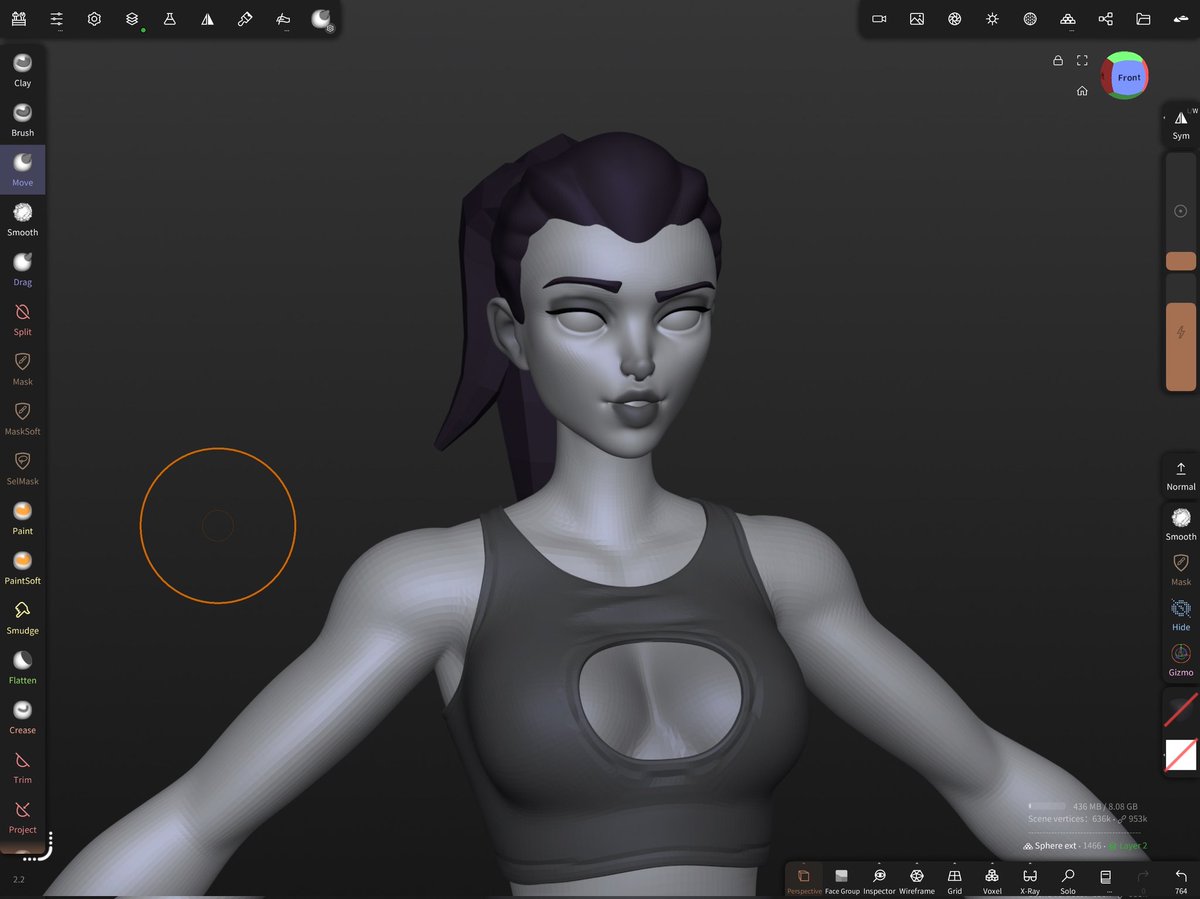1200x899 pixels.
Task: Adjust the orange brush radius slider on the right
Action: pos(1180,261)
